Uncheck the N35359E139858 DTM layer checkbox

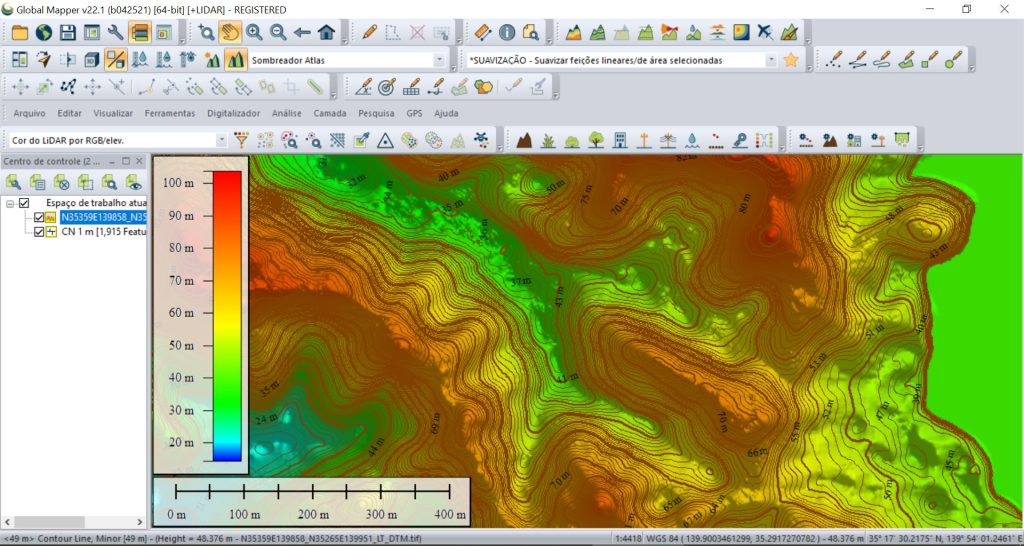[x=39, y=217]
